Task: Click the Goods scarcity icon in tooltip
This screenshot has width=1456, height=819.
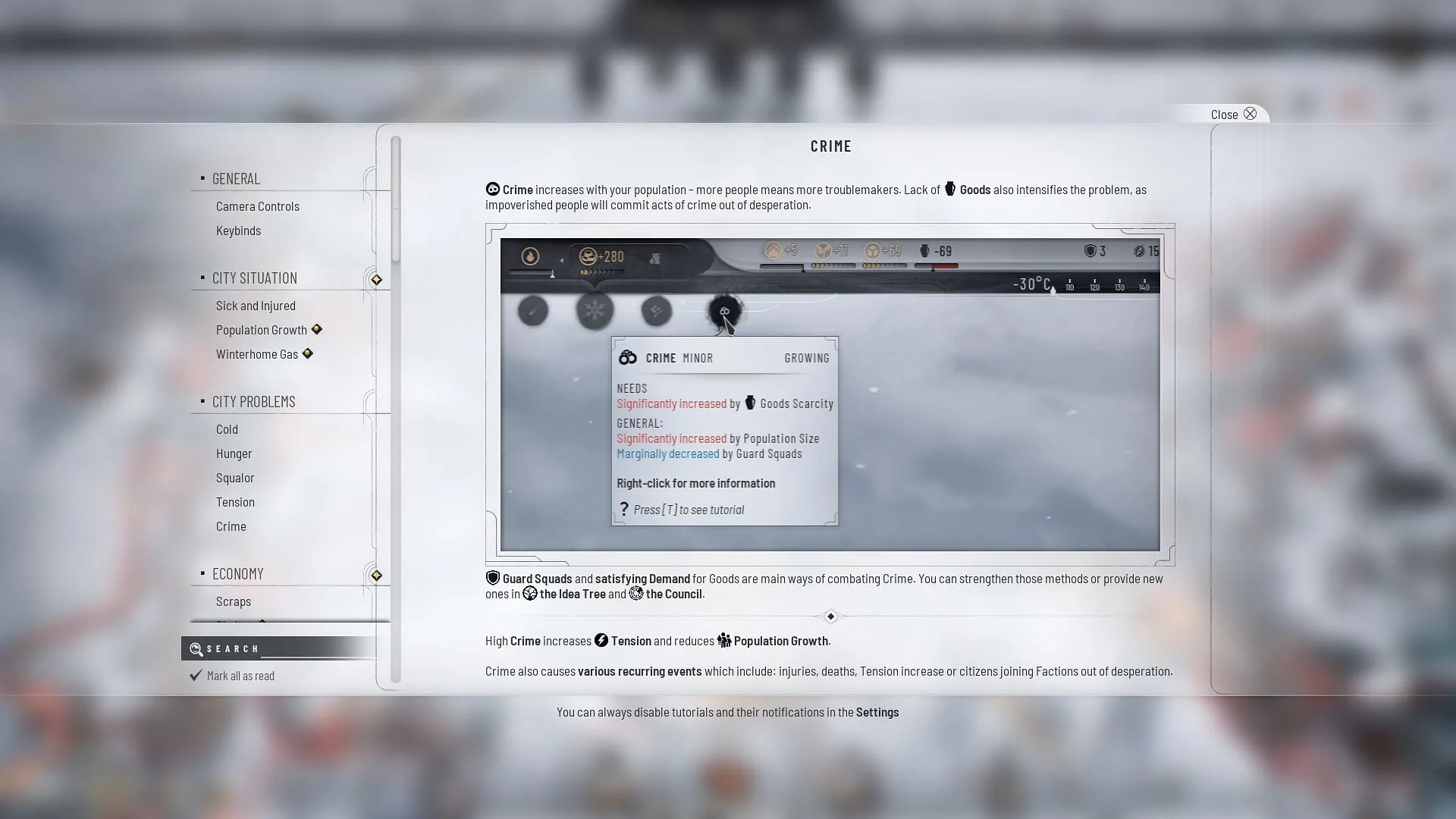Action: [x=751, y=402]
